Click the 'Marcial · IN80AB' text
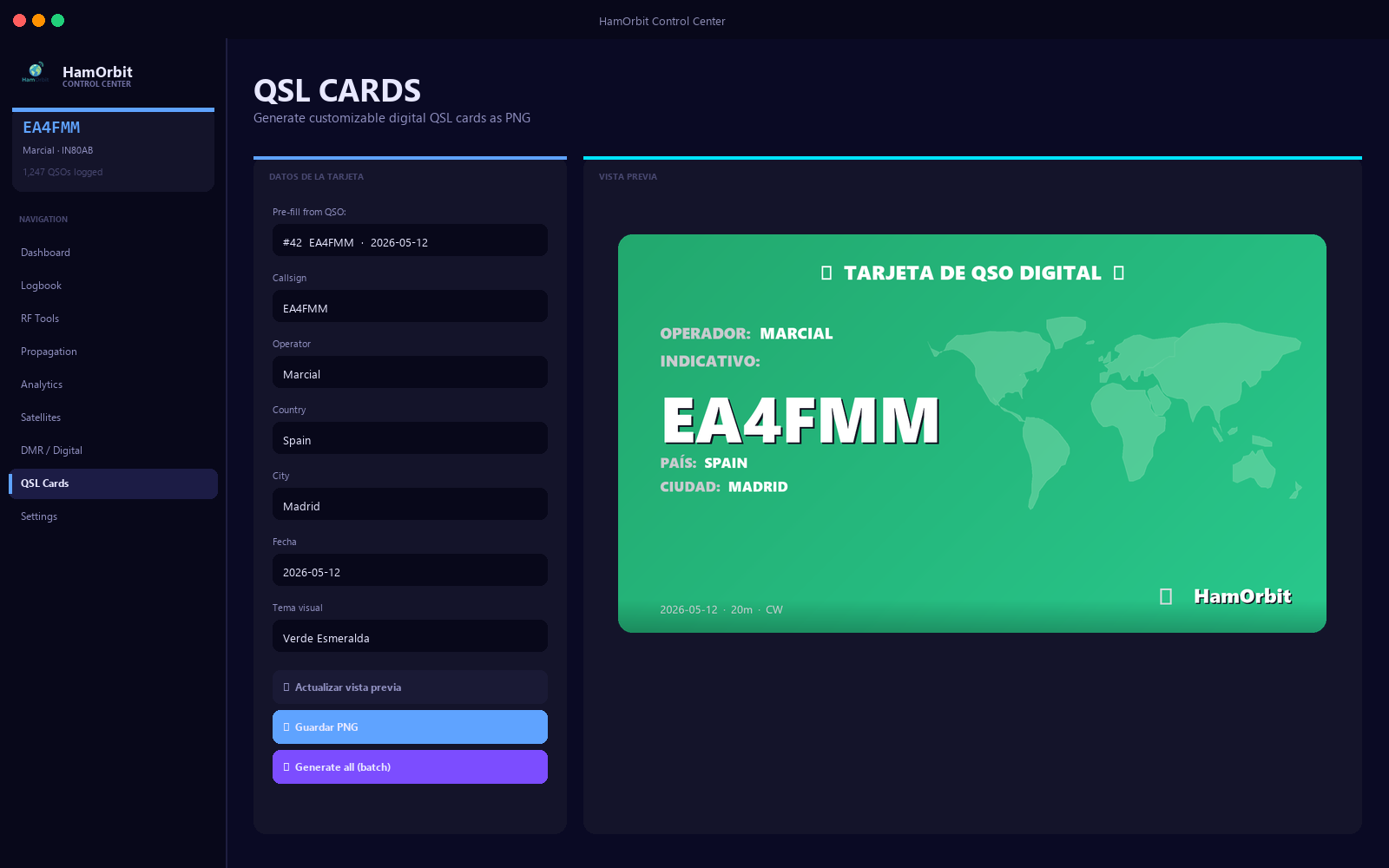The image size is (1389, 868). click(57, 150)
